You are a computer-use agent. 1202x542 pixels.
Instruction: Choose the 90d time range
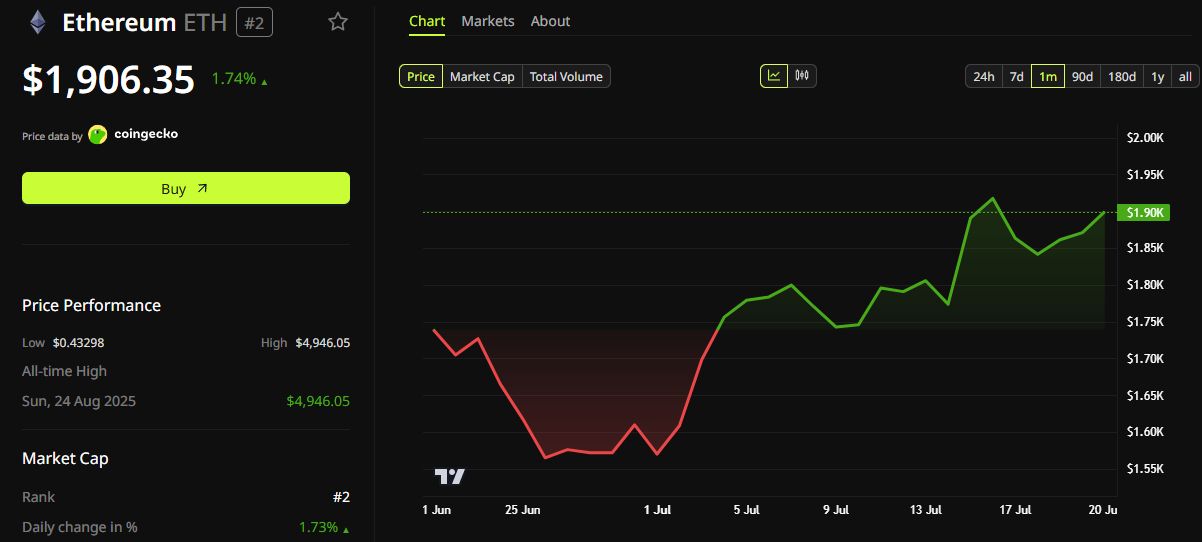(x=1082, y=76)
